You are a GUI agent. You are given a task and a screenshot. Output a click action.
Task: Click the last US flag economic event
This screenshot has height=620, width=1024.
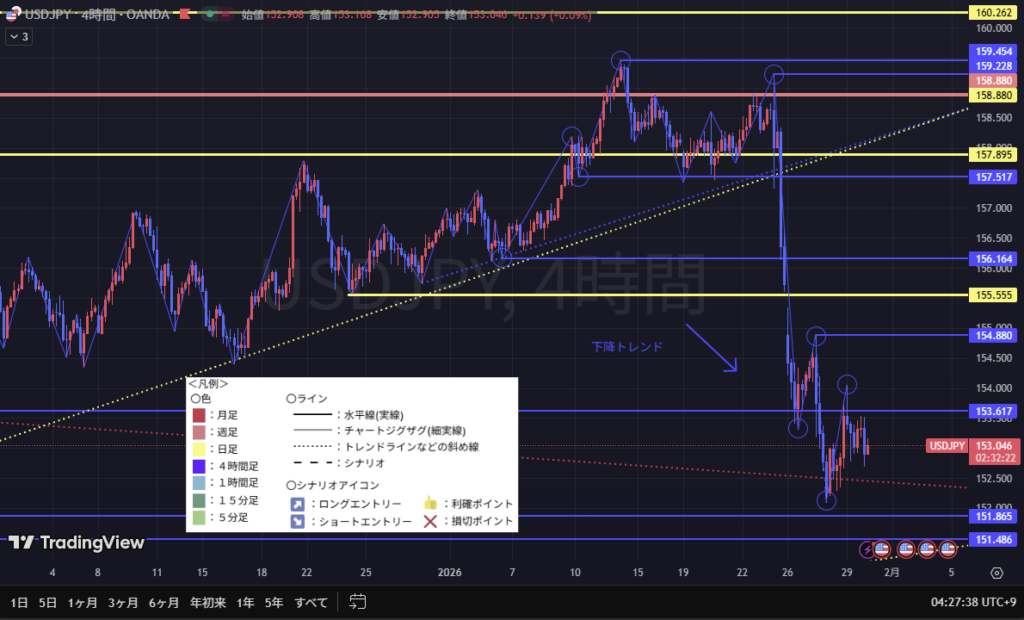pos(947,549)
